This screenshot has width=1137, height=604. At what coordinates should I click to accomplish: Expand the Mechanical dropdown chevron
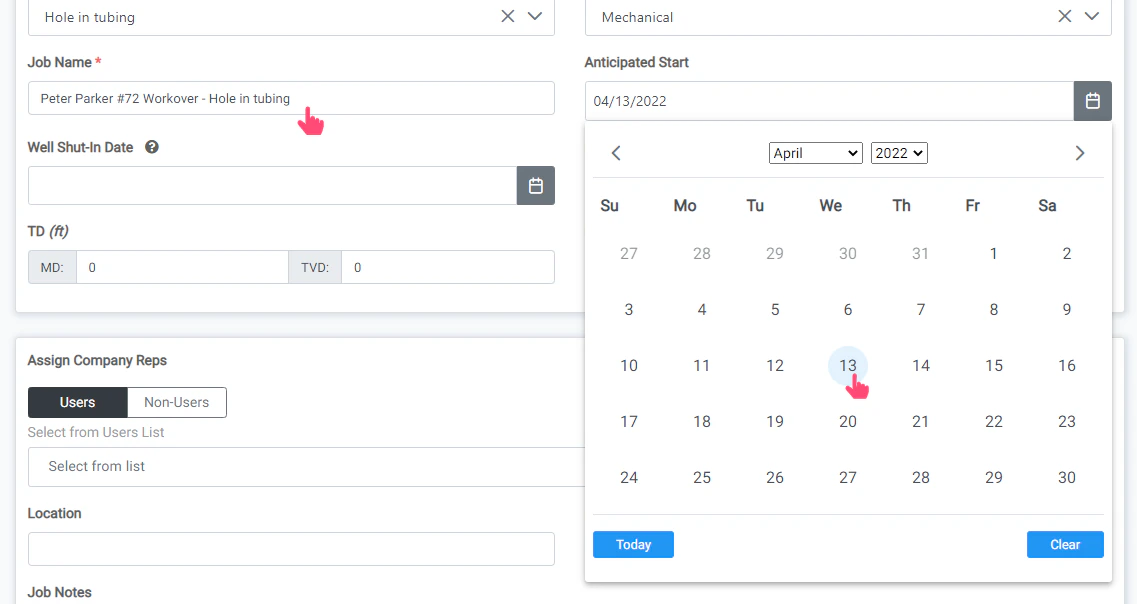pyautogui.click(x=1092, y=16)
